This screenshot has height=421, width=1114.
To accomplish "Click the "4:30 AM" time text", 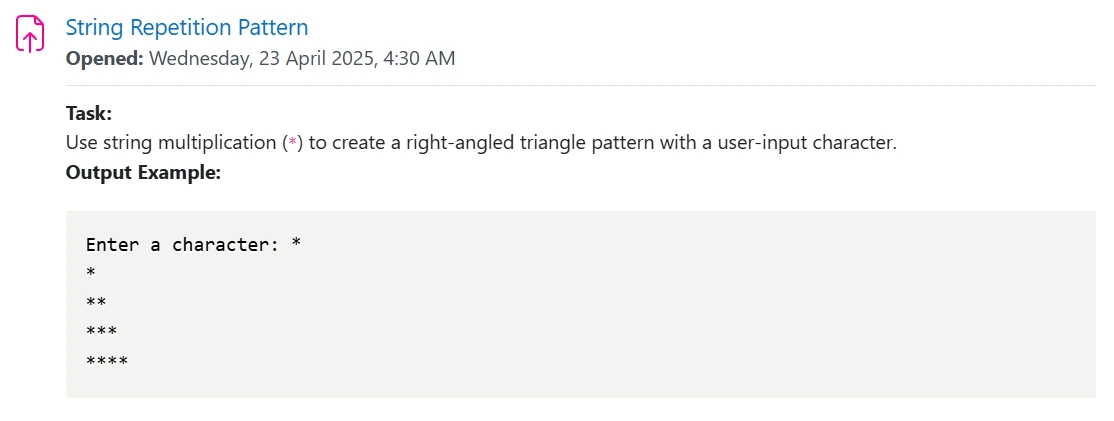I will 419,58.
